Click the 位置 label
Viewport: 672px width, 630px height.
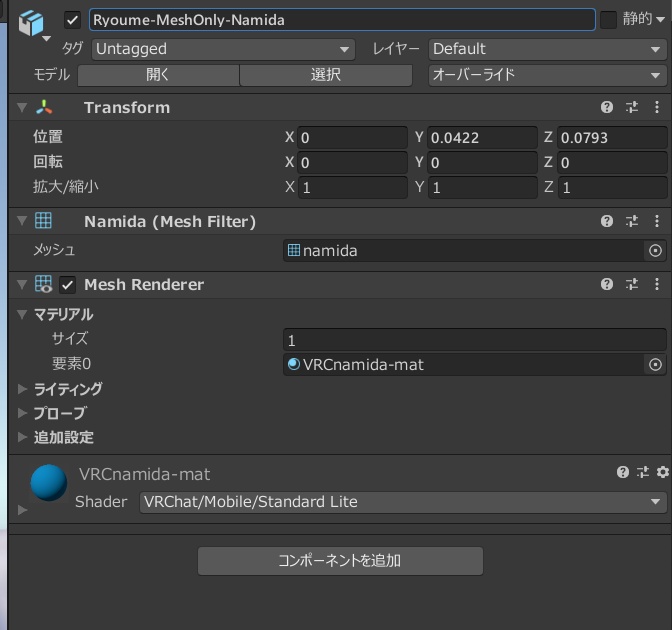click(x=48, y=137)
